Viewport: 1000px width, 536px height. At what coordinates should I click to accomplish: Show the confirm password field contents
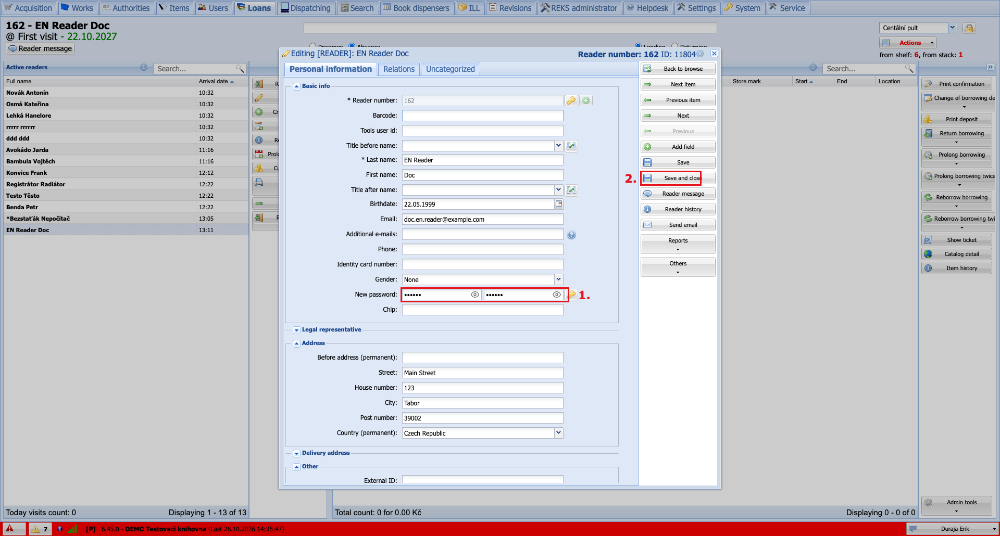coord(557,295)
